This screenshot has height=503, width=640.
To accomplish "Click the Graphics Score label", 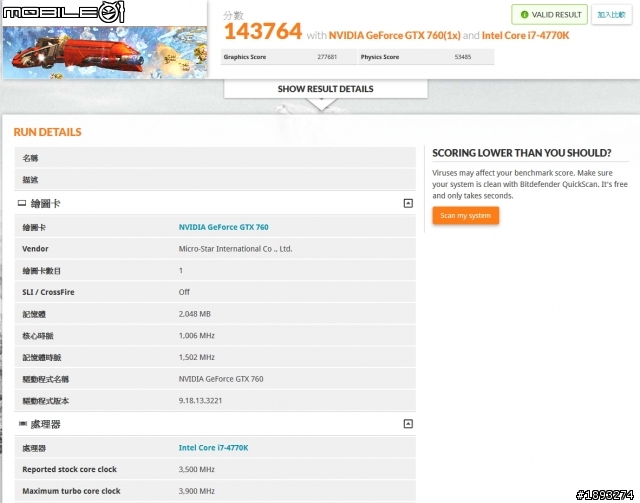I will tap(244, 57).
